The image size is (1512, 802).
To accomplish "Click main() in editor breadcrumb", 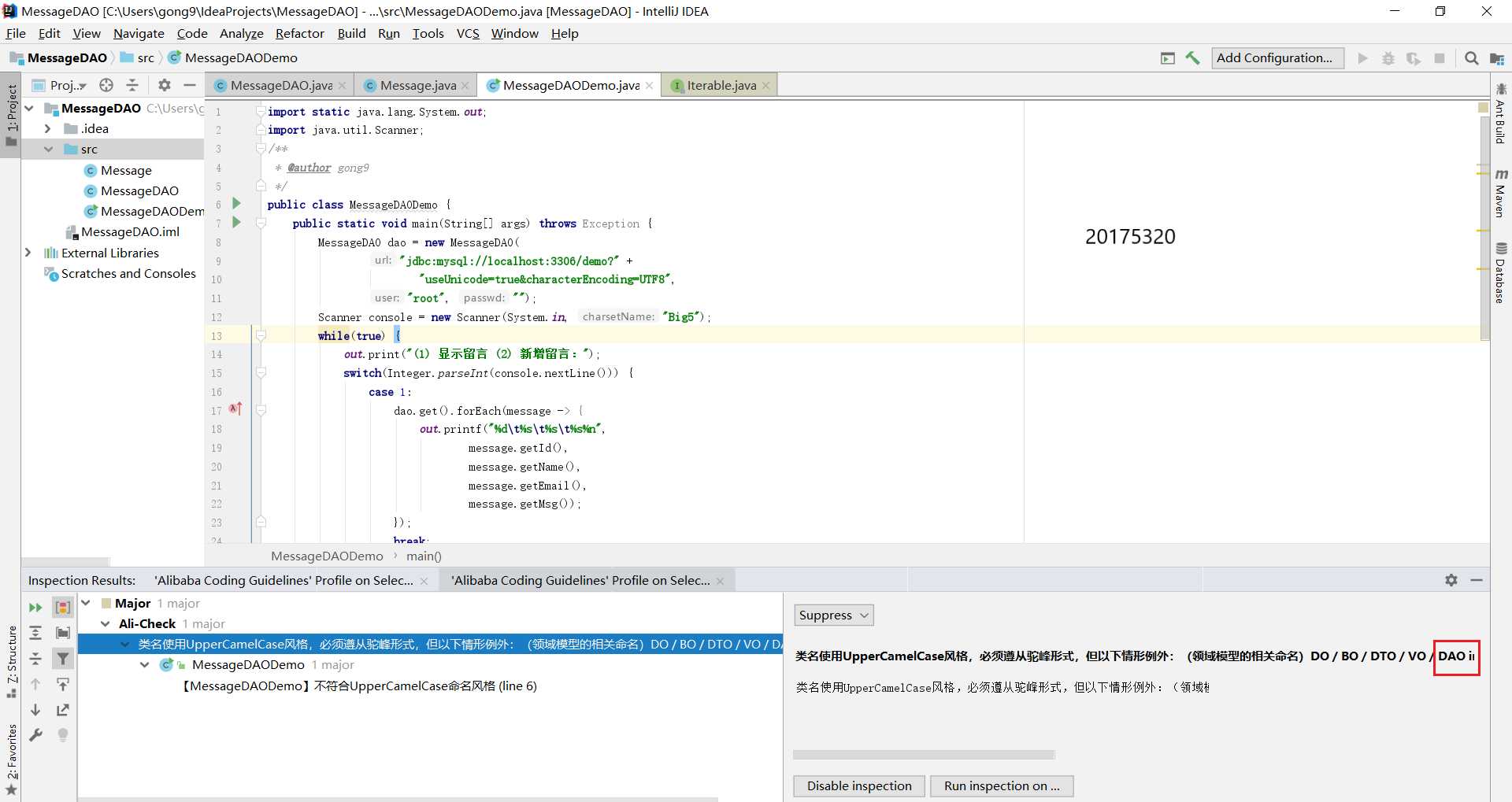I will (x=424, y=556).
